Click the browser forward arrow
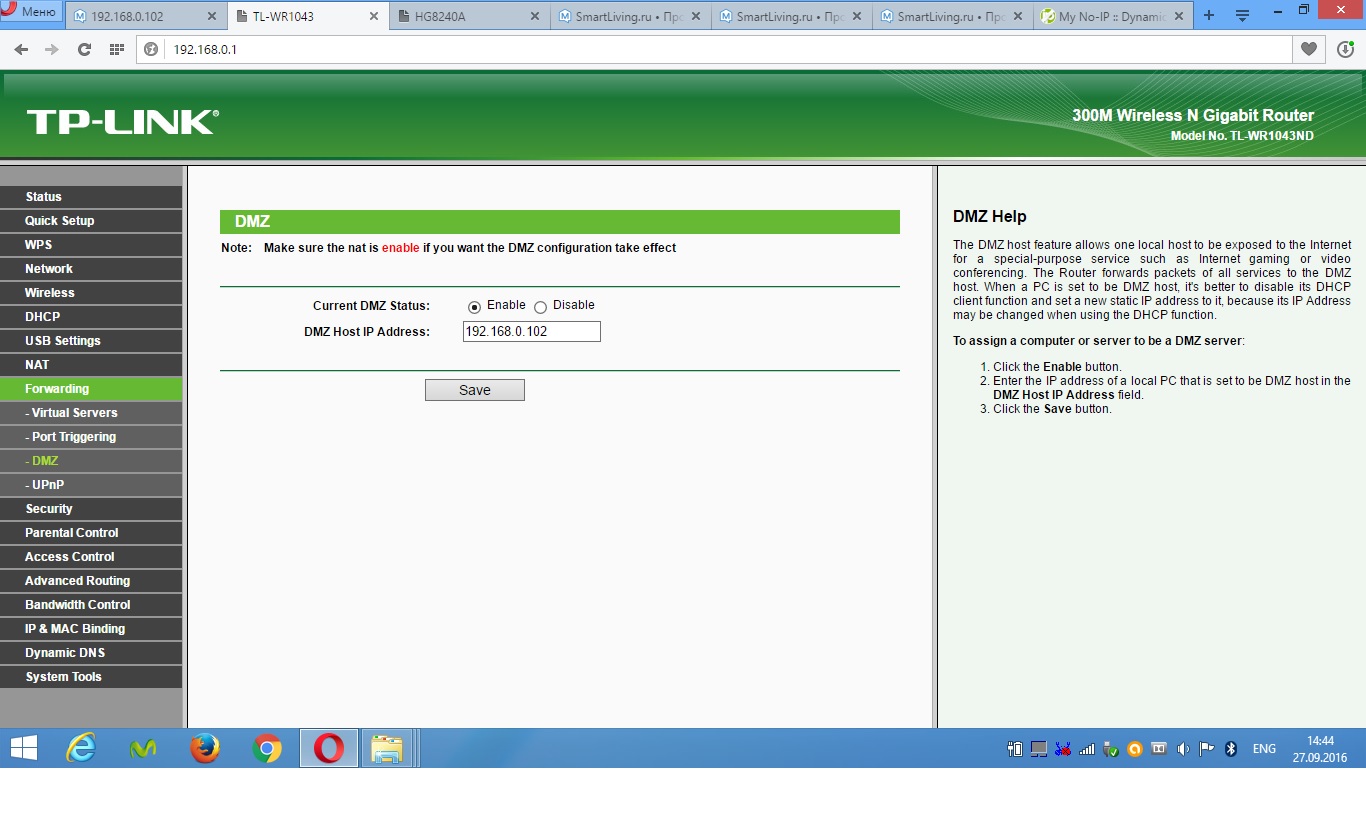Viewport: 1366px width, 816px height. [x=52, y=49]
